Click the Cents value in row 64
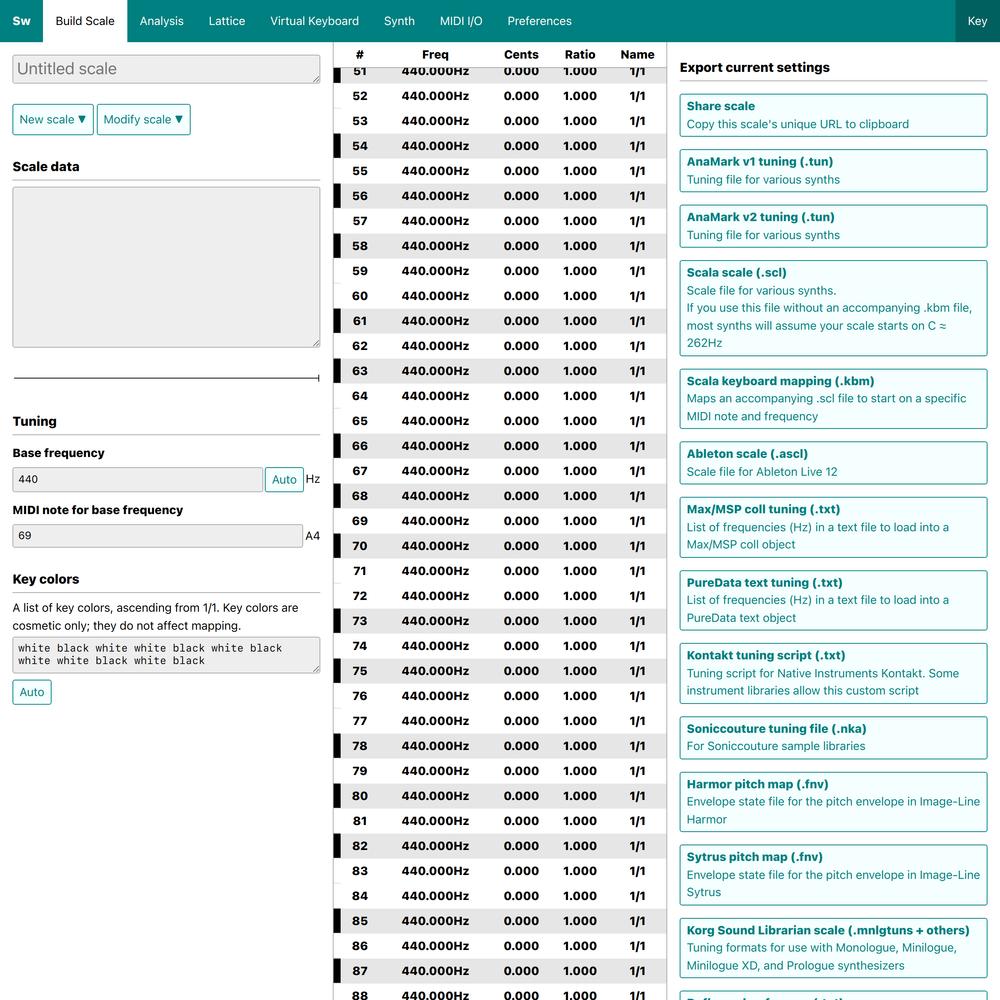The width and height of the screenshot is (1000, 1000). [521, 396]
